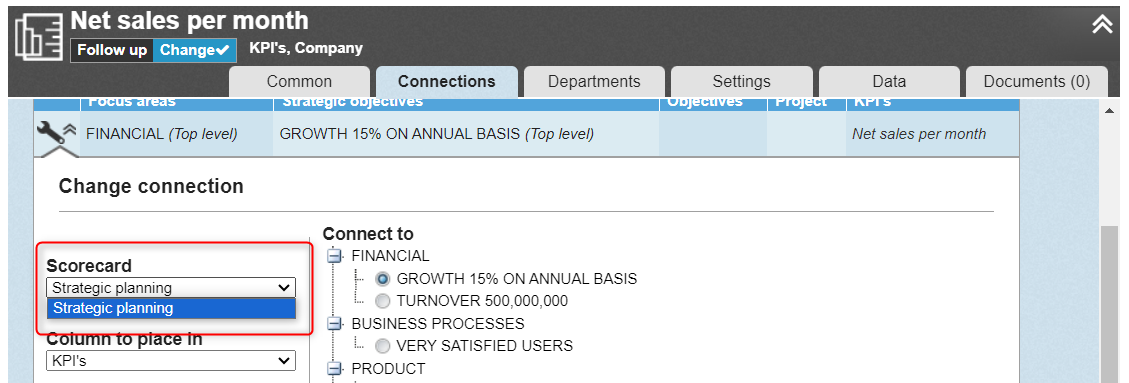Open the Departments tab
Screen dimensions: 1129x383
[594, 81]
